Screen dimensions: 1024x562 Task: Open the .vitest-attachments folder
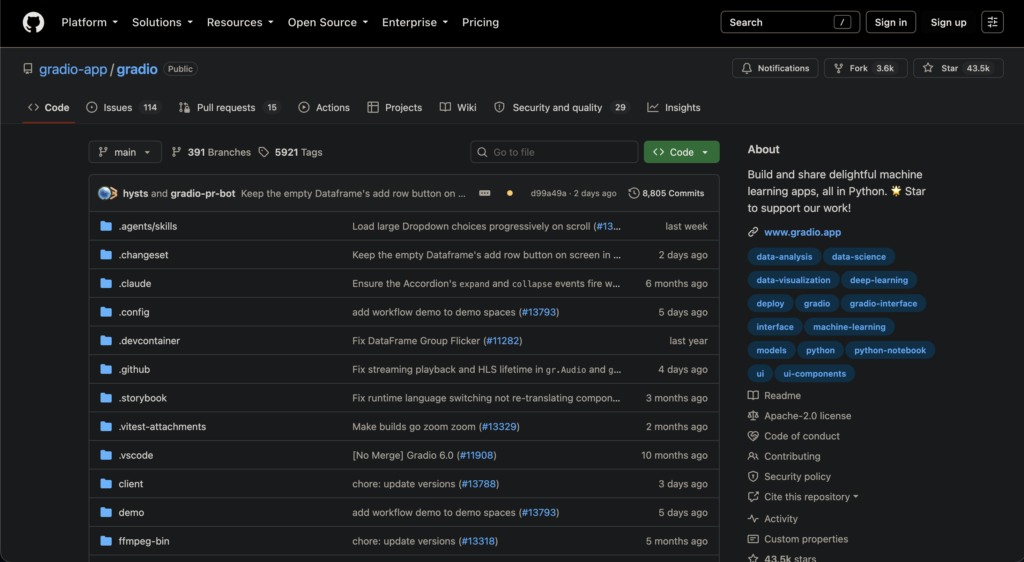[x=162, y=427]
